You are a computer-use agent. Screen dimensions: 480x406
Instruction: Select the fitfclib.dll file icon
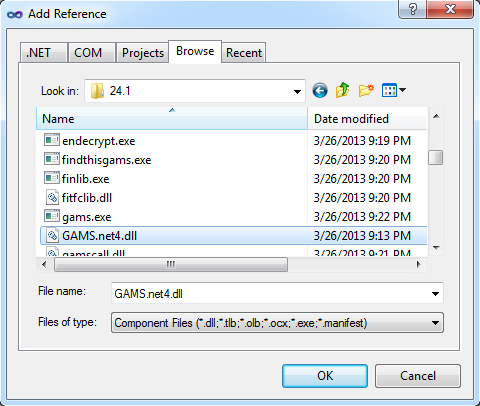pos(52,197)
